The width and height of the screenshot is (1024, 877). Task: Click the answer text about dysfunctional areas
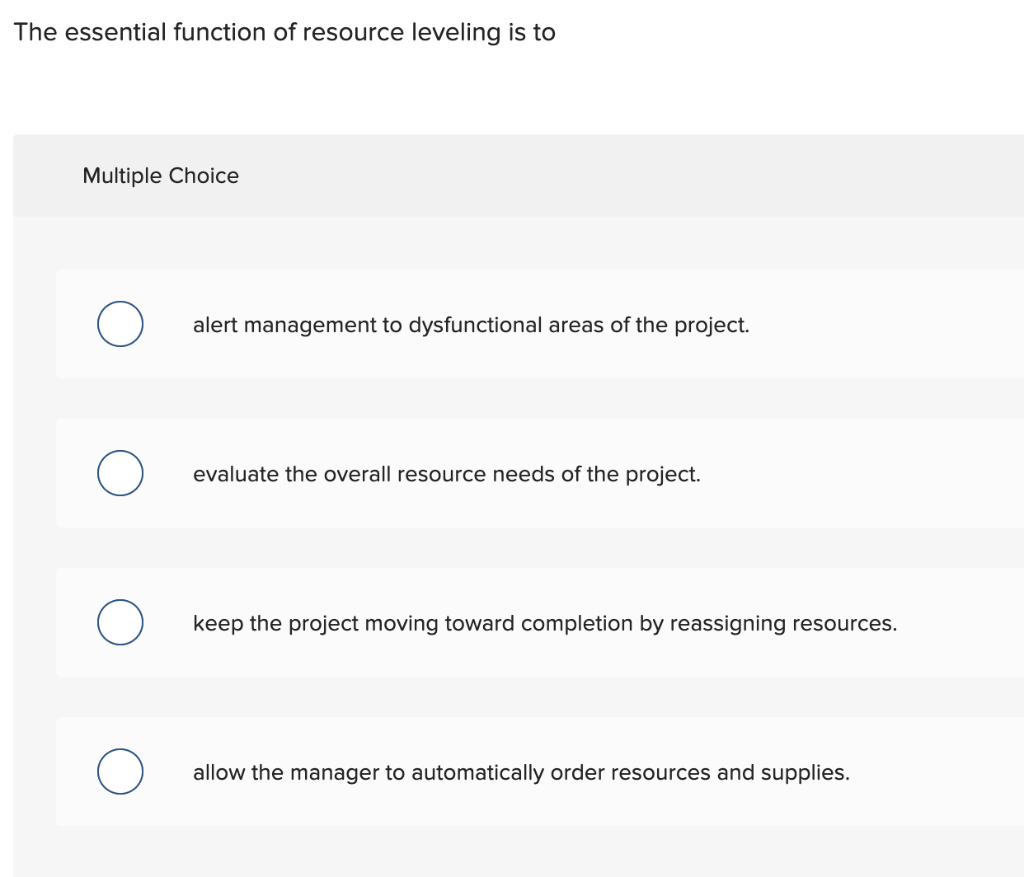[x=470, y=325]
